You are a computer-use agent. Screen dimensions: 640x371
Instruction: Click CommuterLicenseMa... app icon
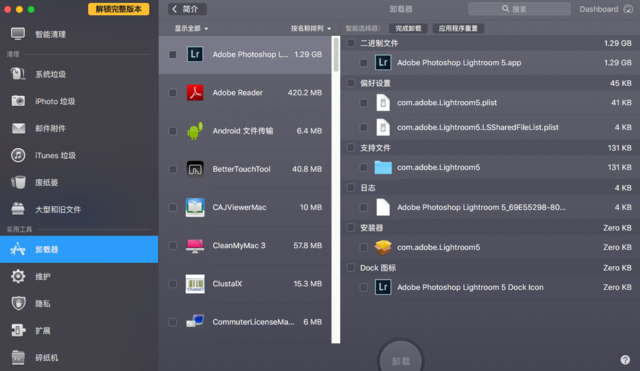click(195, 322)
